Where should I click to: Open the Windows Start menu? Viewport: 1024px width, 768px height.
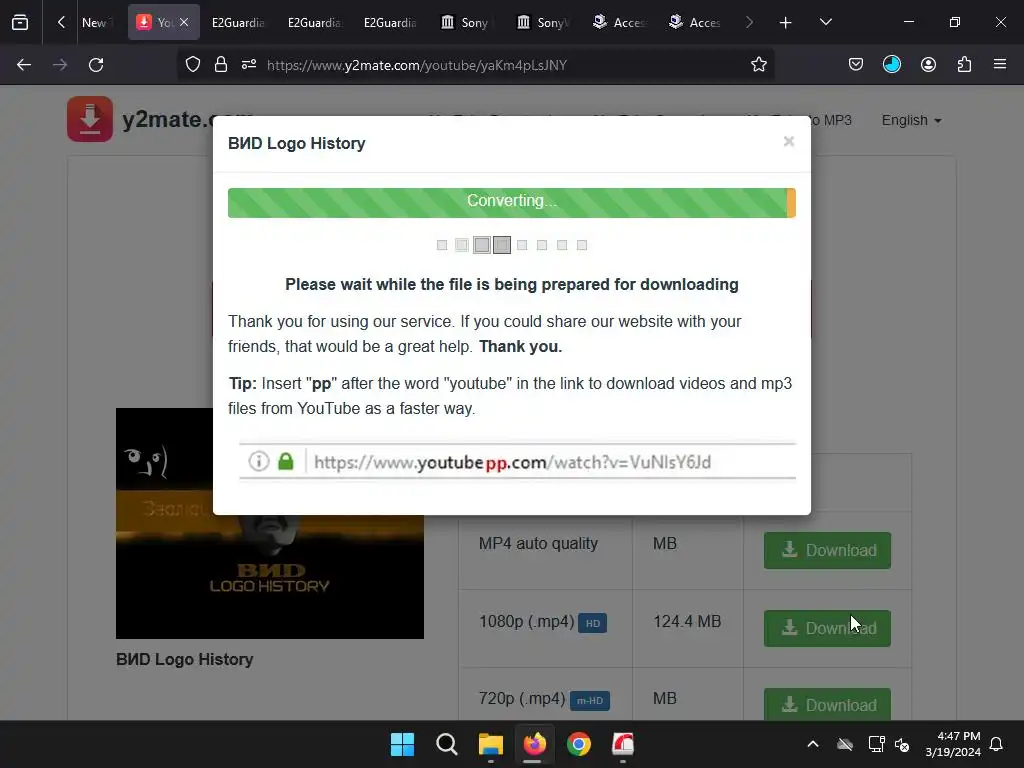coord(402,744)
